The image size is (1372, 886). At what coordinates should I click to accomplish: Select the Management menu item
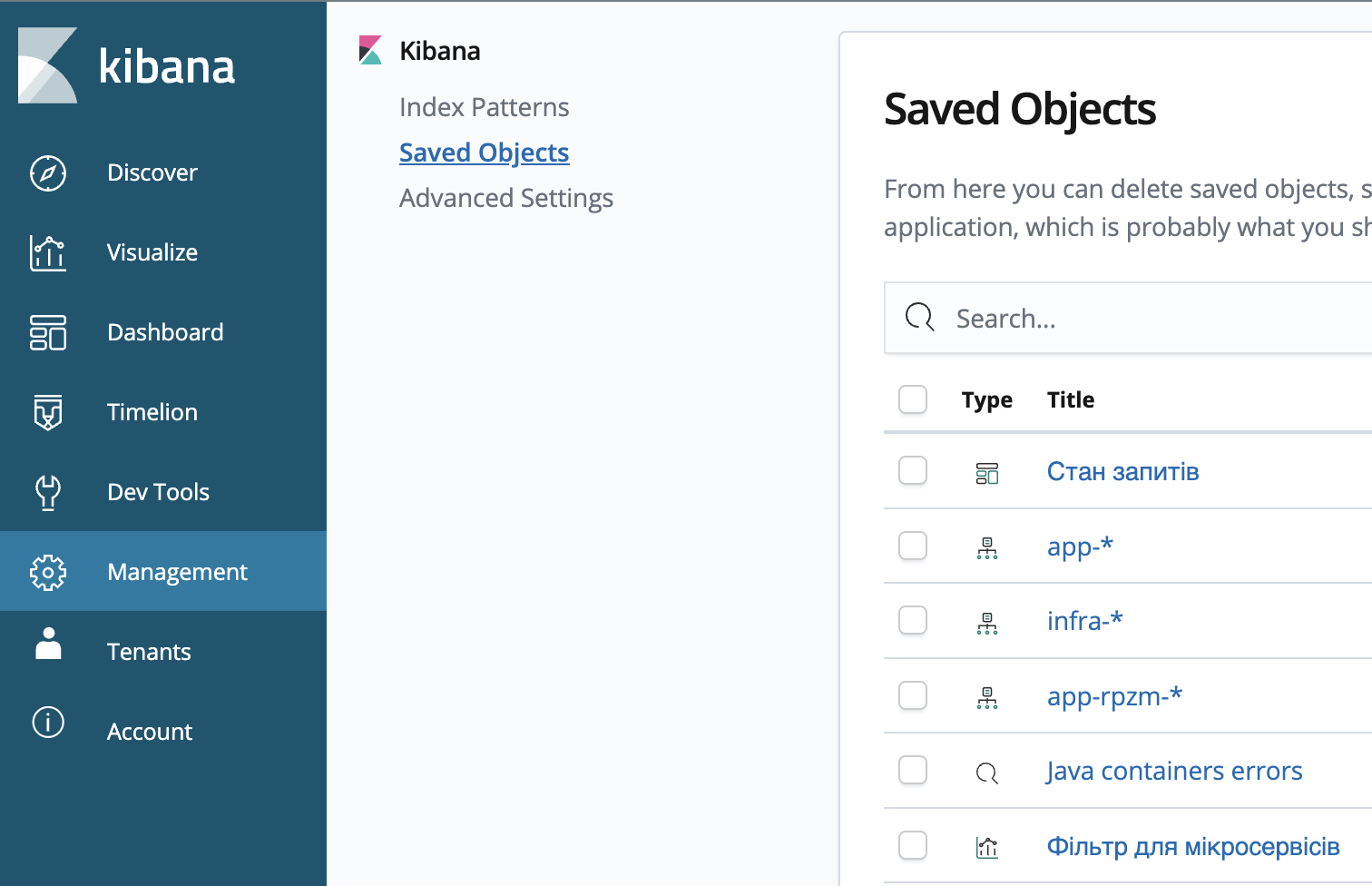(x=163, y=571)
